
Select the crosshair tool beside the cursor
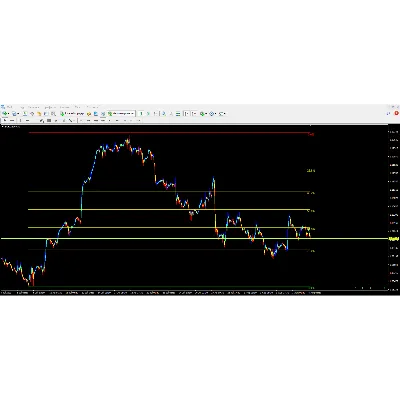click(x=12, y=120)
